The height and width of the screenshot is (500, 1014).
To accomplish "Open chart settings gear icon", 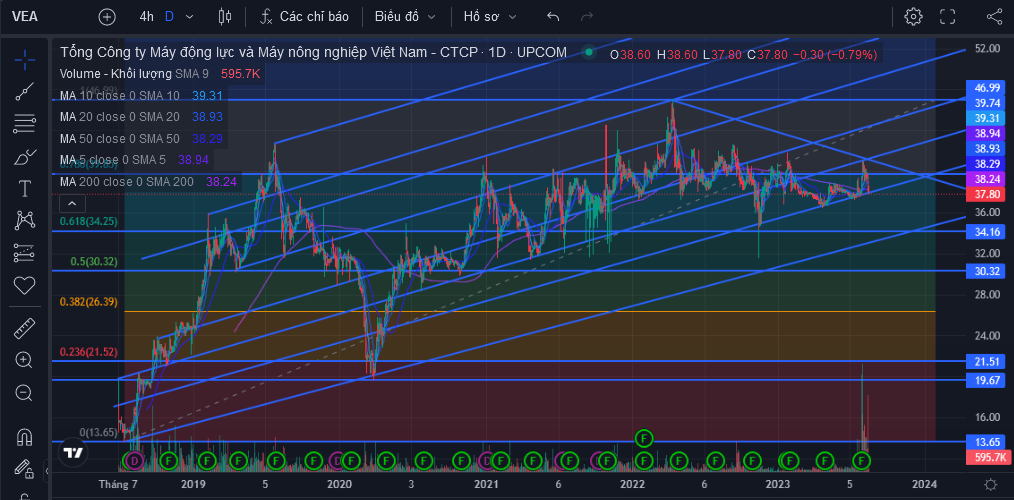I will pyautogui.click(x=913, y=17).
